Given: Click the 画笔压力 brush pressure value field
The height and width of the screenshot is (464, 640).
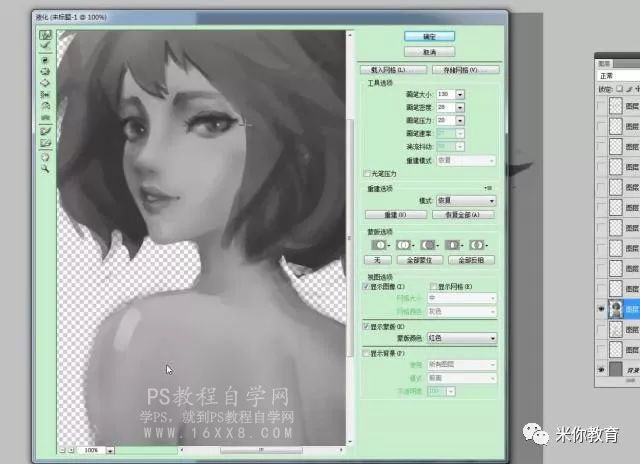Looking at the screenshot, I should [446, 120].
